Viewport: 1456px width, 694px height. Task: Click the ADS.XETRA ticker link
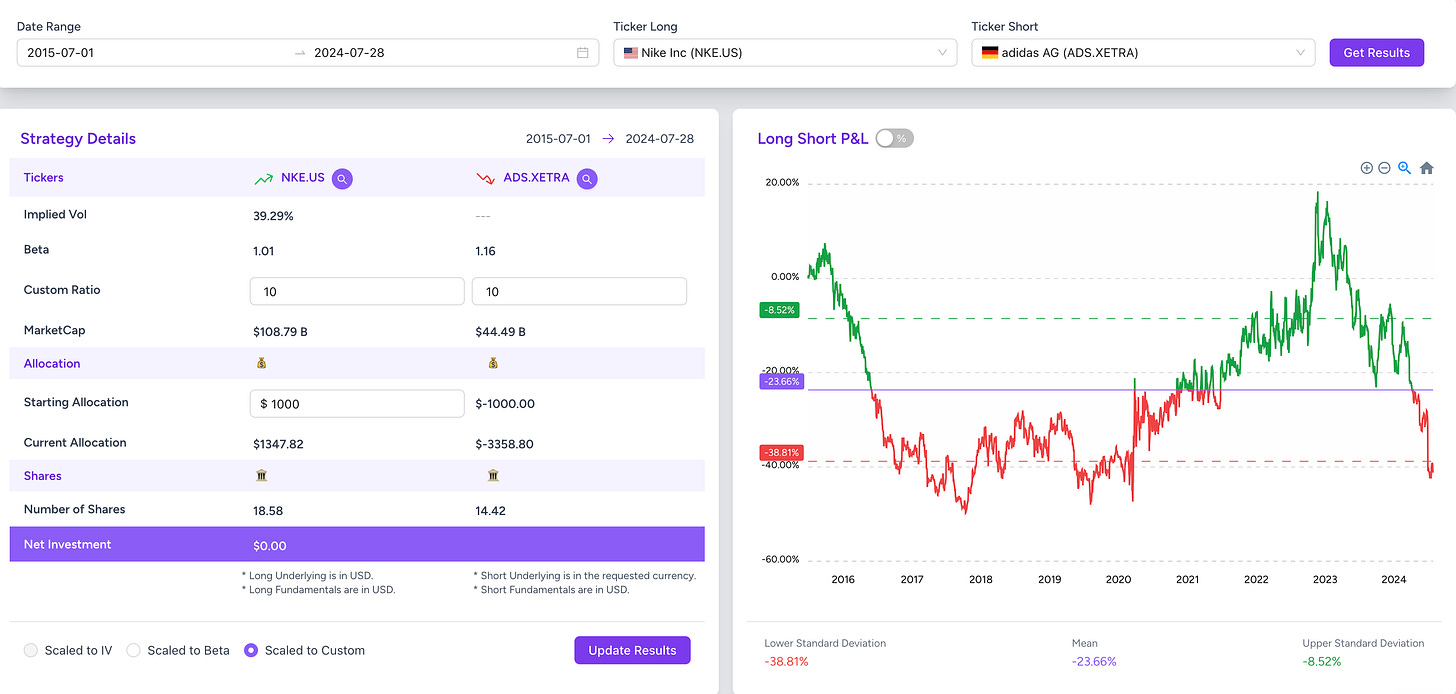coord(536,178)
